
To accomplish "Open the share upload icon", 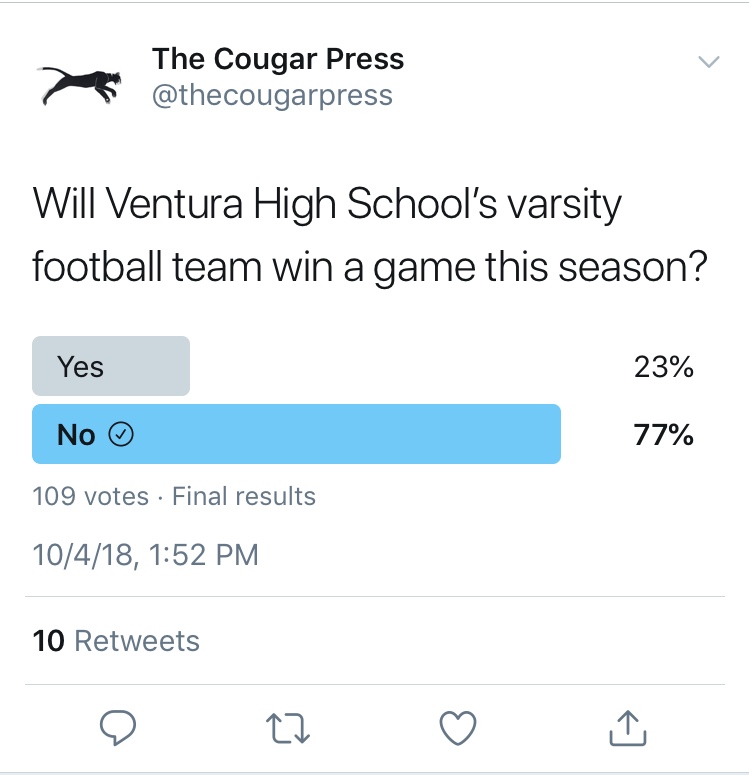I will coord(627,728).
